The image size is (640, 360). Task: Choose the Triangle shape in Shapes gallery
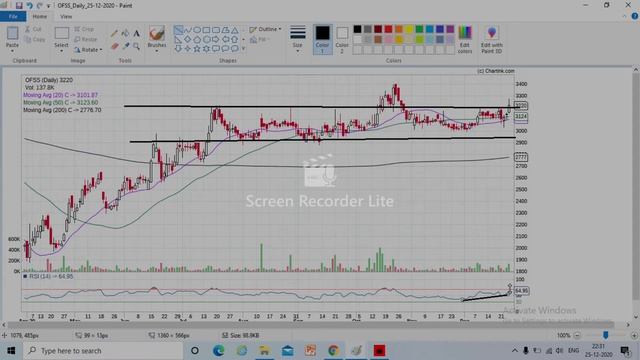[x=235, y=30]
